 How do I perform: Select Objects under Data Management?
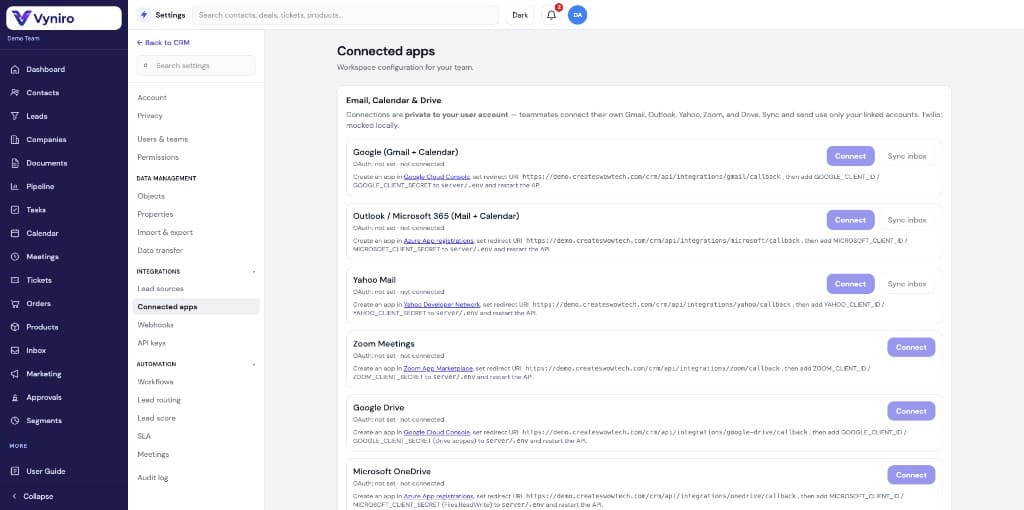click(x=151, y=196)
